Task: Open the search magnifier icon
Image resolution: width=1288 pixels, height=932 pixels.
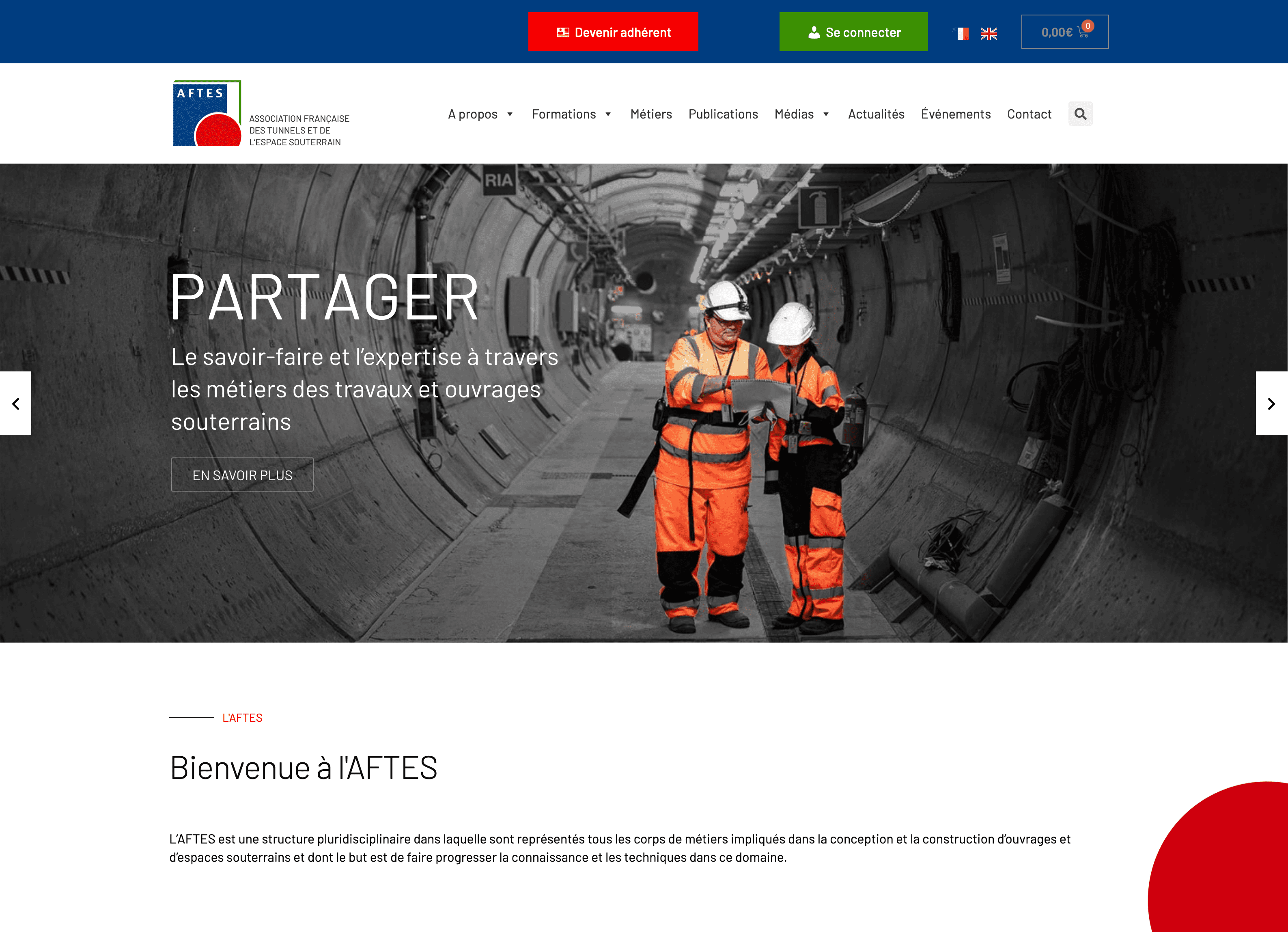Action: pyautogui.click(x=1080, y=114)
